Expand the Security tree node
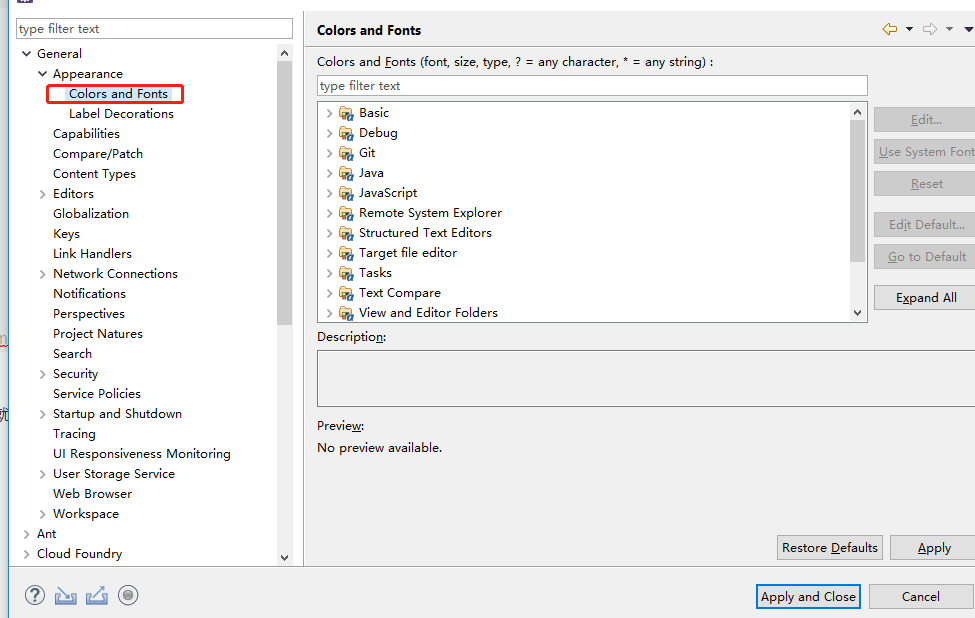 (42, 374)
